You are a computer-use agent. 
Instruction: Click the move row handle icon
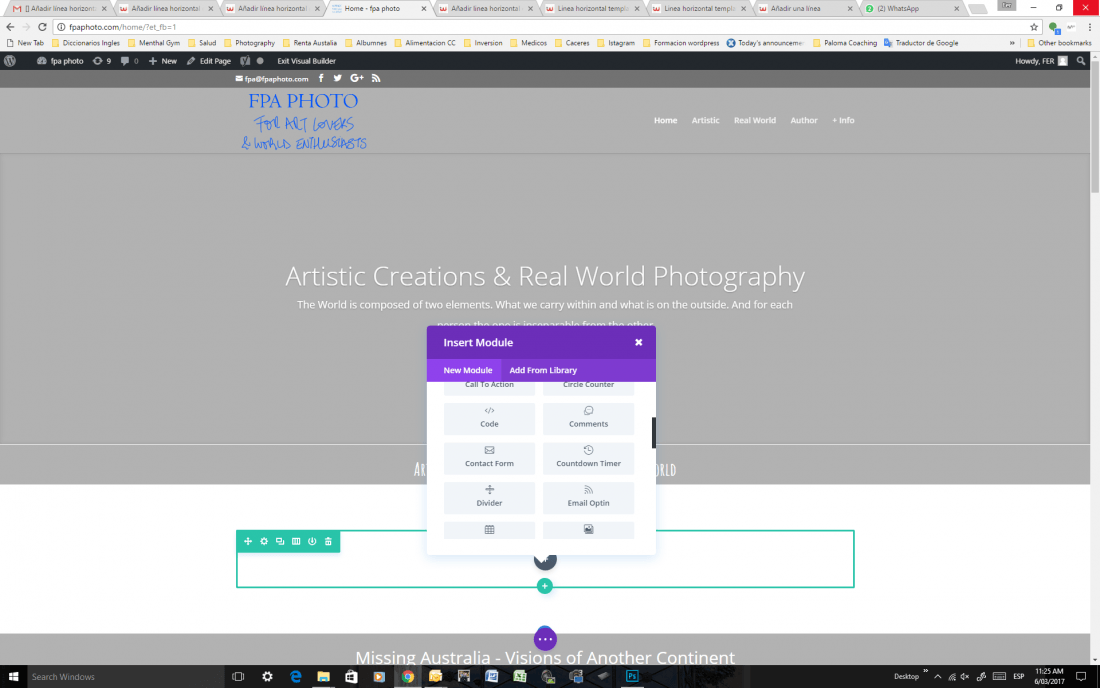(x=248, y=541)
